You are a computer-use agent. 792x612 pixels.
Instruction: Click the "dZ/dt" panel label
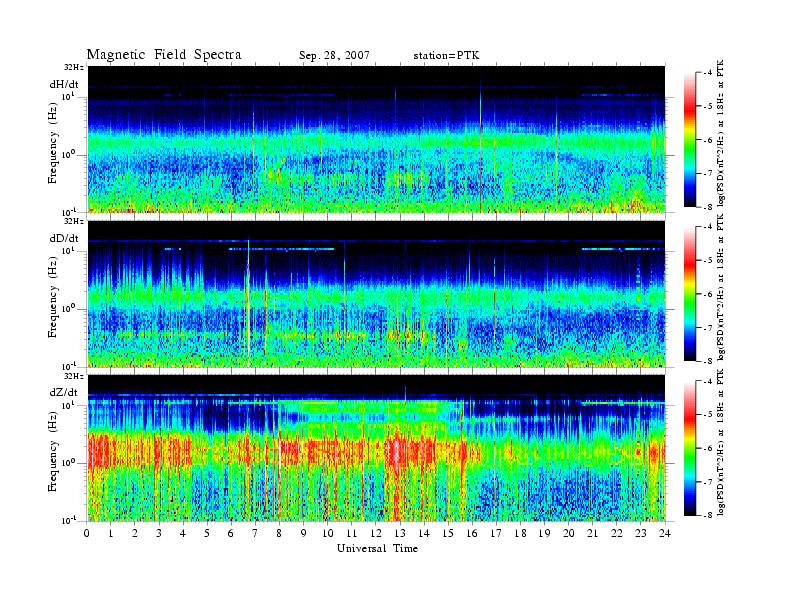point(64,392)
